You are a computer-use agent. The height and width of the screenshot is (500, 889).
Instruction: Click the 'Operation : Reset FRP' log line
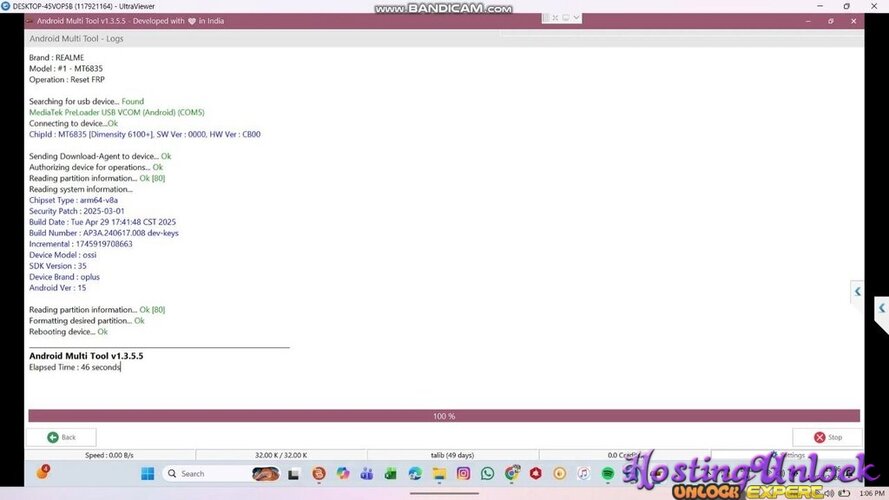[67, 79]
